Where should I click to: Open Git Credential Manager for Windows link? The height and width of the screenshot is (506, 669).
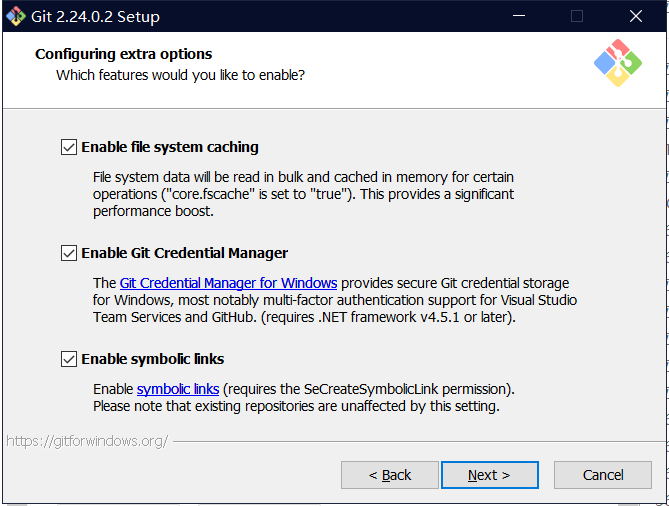[228, 283]
